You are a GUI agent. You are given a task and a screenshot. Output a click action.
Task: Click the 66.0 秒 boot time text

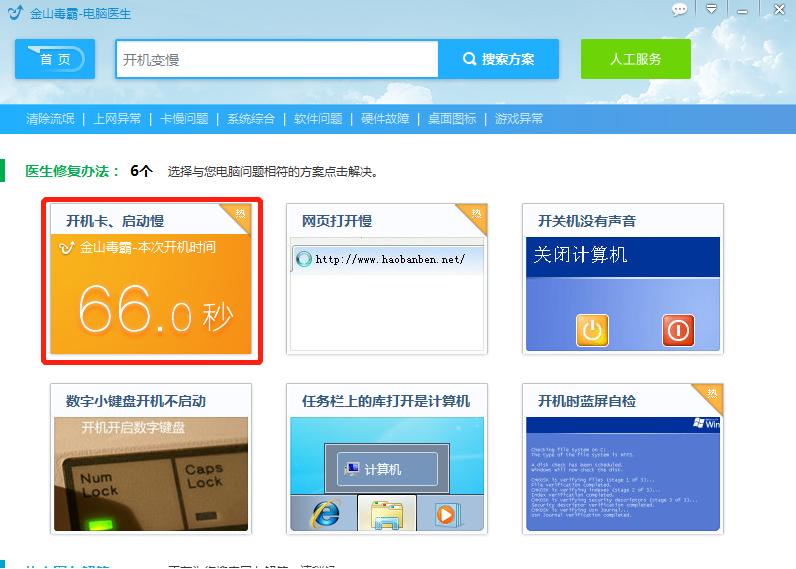click(x=155, y=309)
